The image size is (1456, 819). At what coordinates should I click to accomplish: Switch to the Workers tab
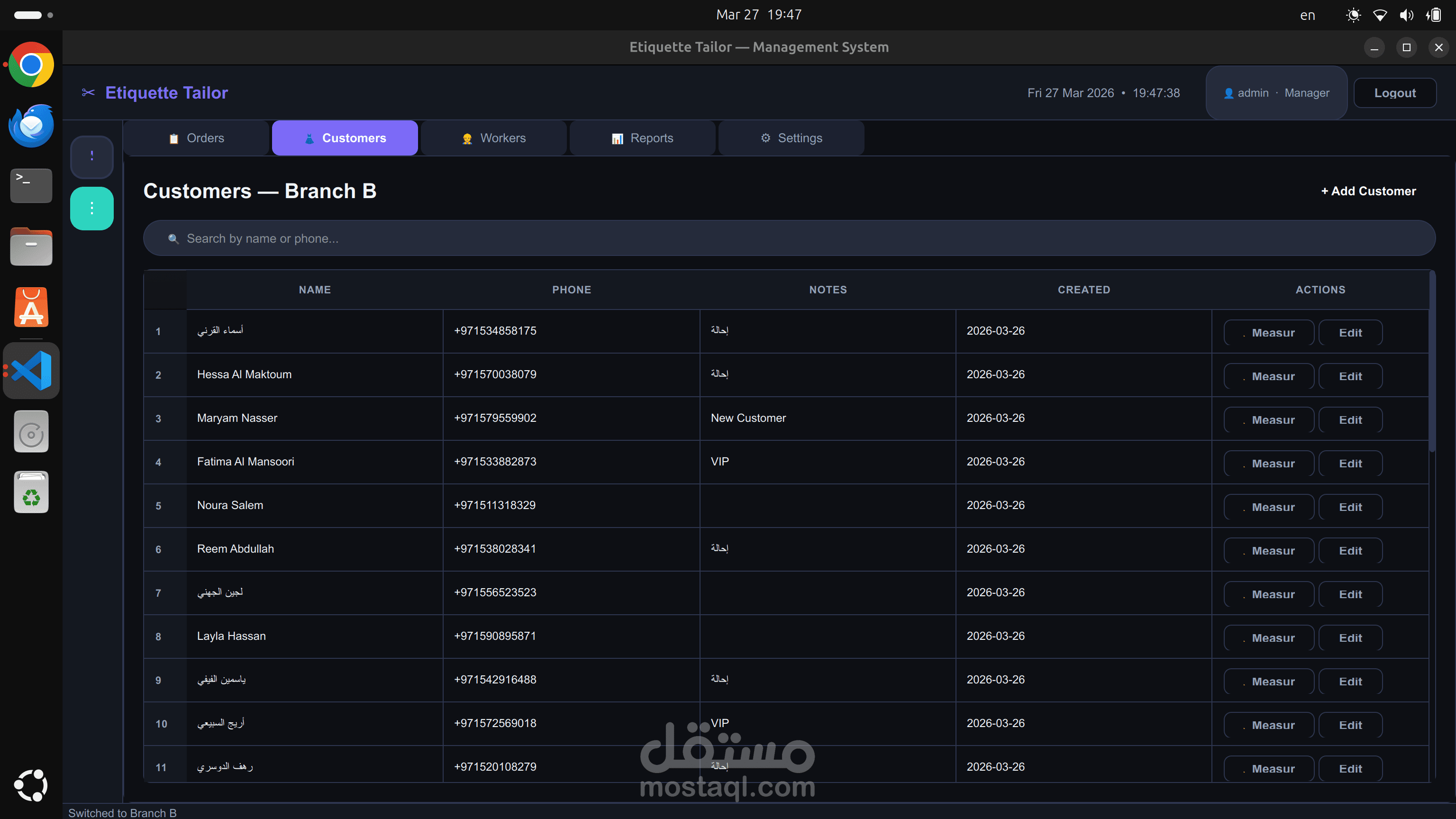493,138
